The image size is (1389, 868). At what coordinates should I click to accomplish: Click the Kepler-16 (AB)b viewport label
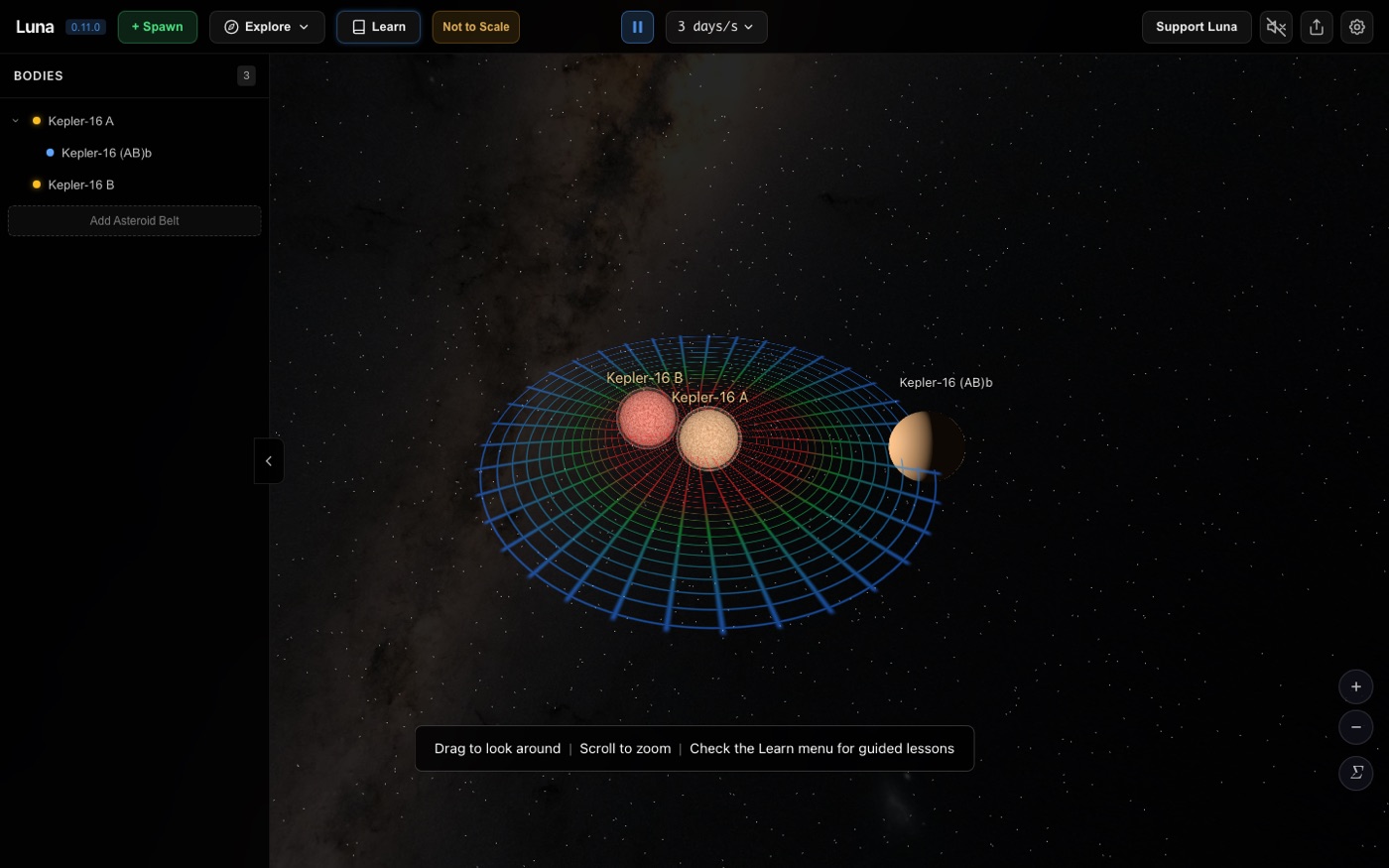pos(946,383)
